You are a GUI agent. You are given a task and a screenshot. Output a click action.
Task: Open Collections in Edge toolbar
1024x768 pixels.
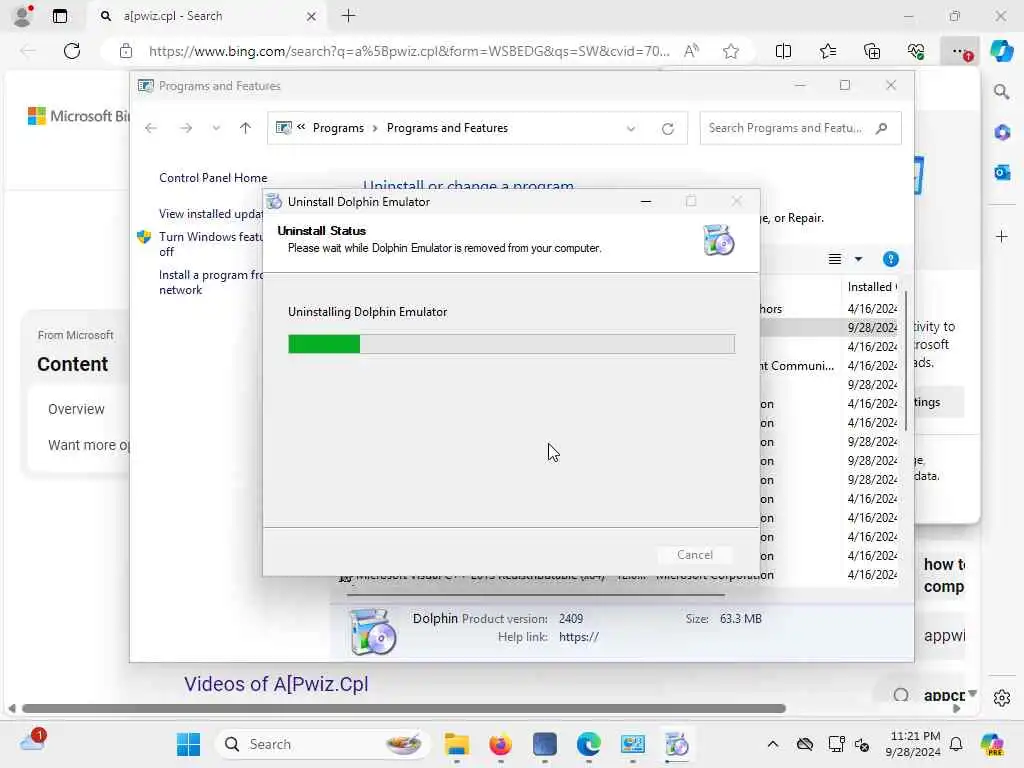point(872,51)
